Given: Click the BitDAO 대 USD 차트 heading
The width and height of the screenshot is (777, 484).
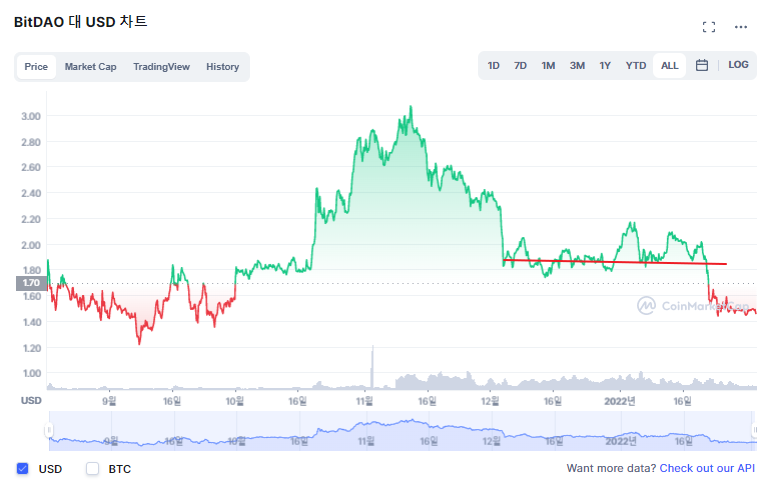Looking at the screenshot, I should pyautogui.click(x=80, y=22).
